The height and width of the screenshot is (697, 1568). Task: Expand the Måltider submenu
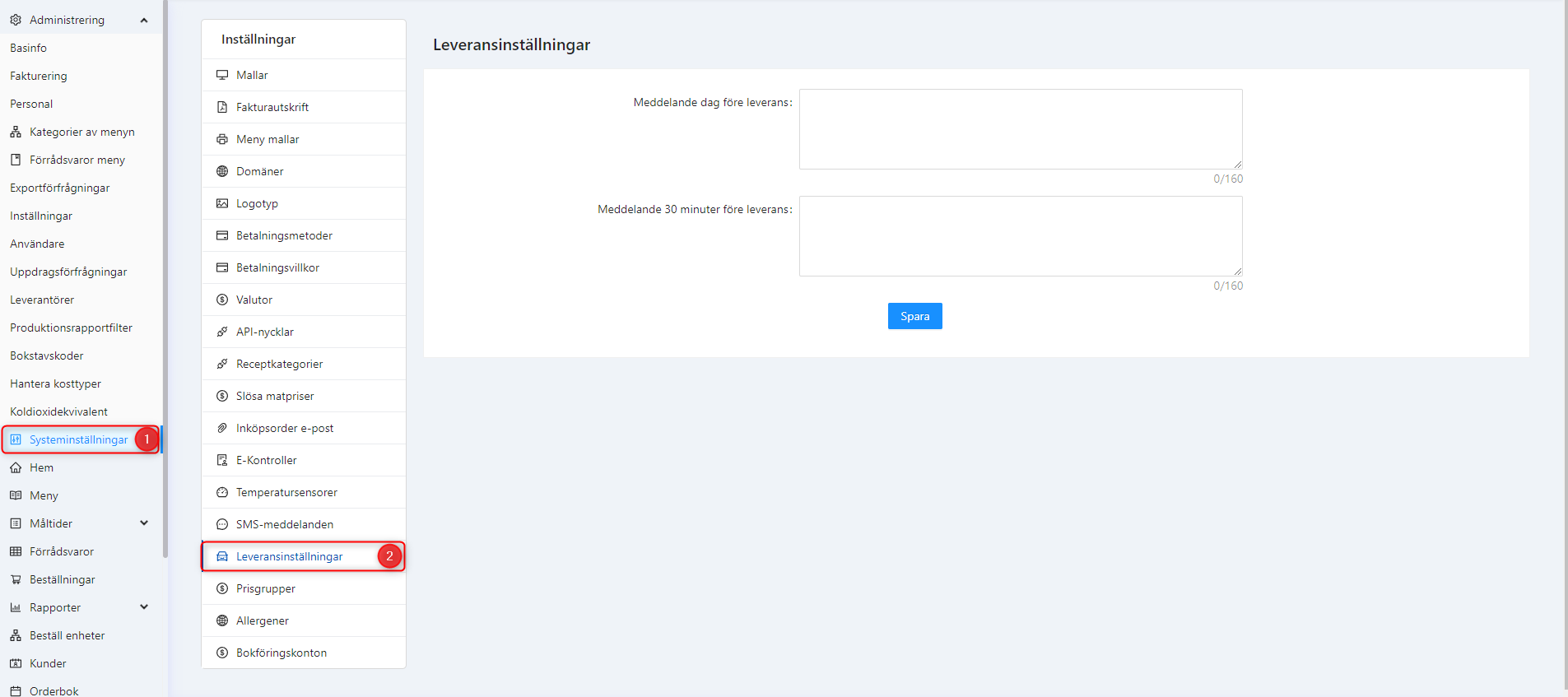[144, 523]
